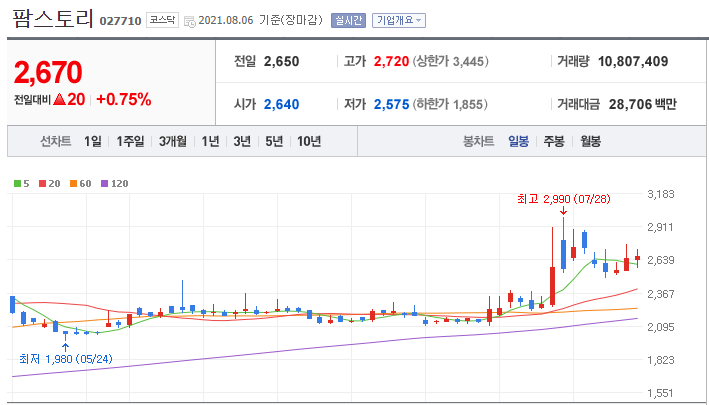Open the 기업개요 dropdown
709x405 pixels.
(x=399, y=21)
